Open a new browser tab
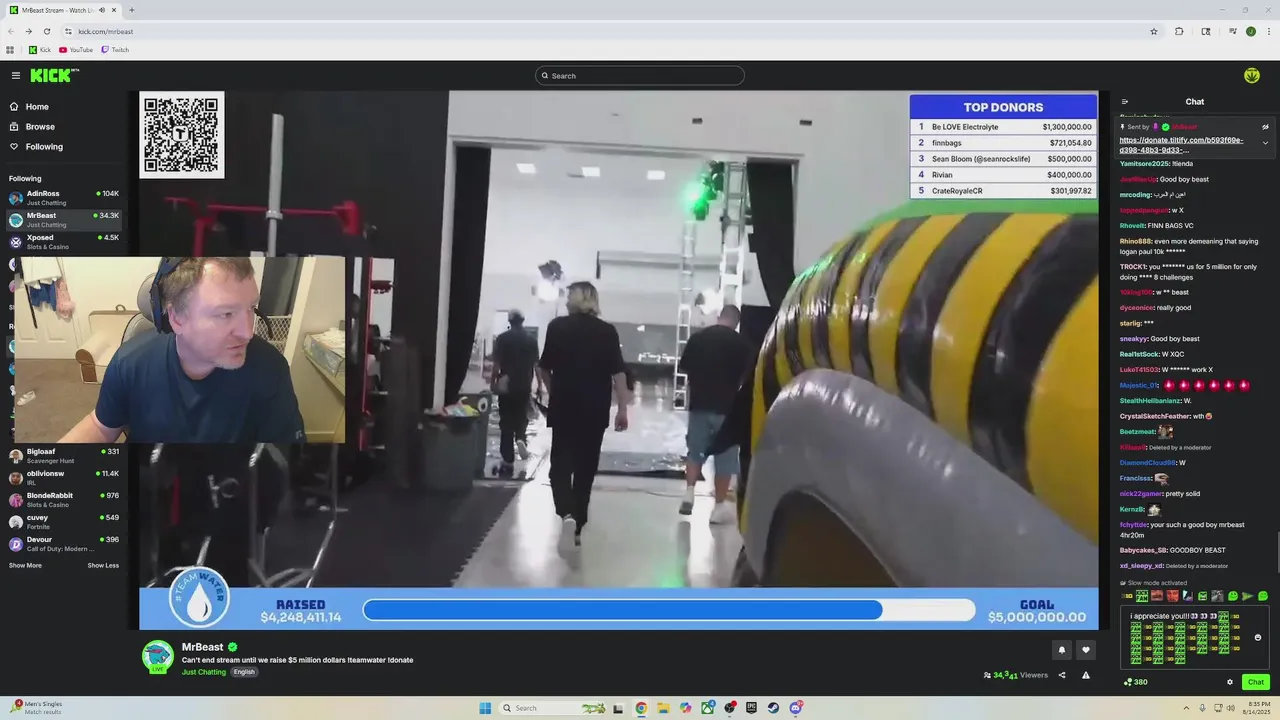Screen dimensions: 1280x720 (x=131, y=10)
